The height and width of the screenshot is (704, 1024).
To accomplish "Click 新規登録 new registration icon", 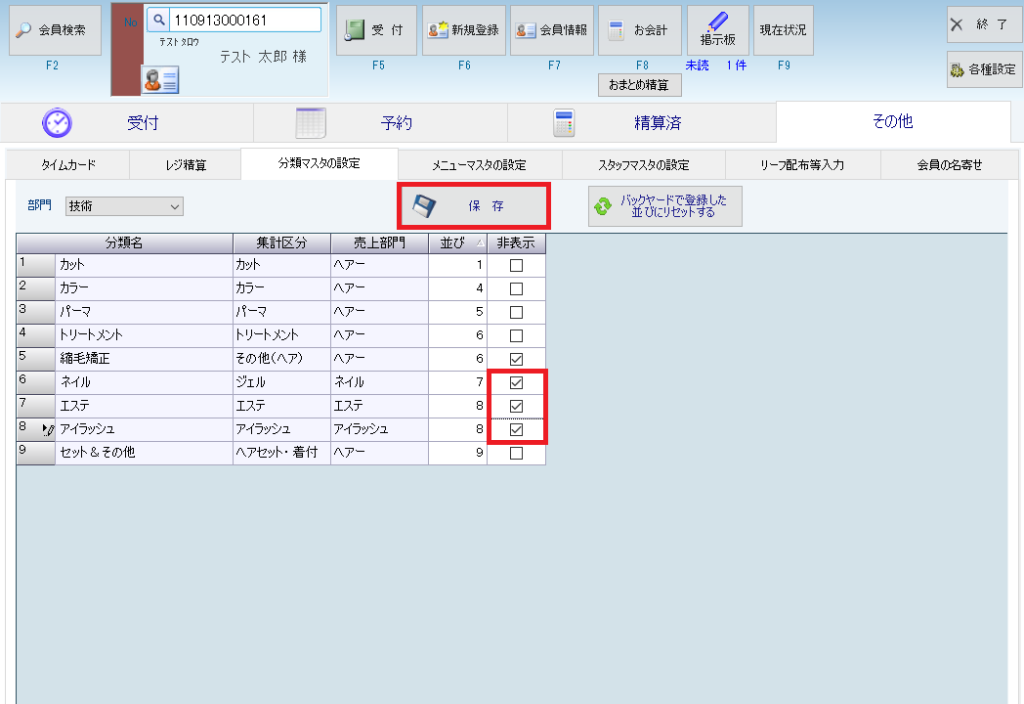I will (x=463, y=30).
